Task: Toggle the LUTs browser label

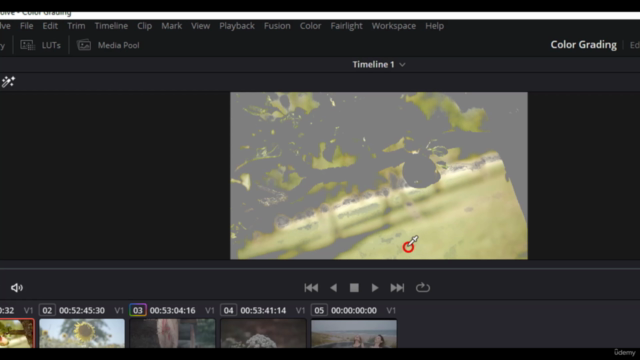Action: [51, 45]
